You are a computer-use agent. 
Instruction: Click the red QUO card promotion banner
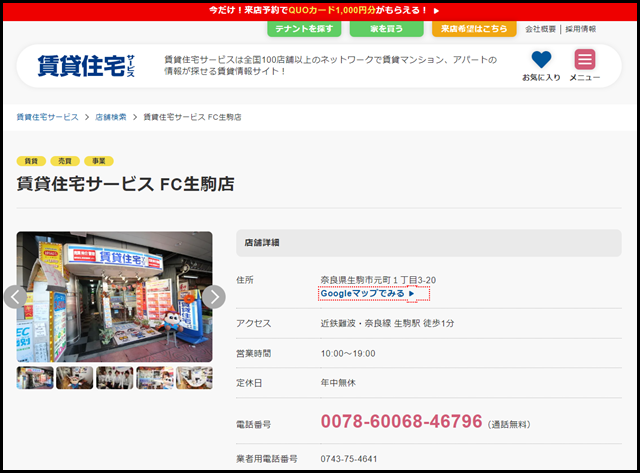(320, 11)
